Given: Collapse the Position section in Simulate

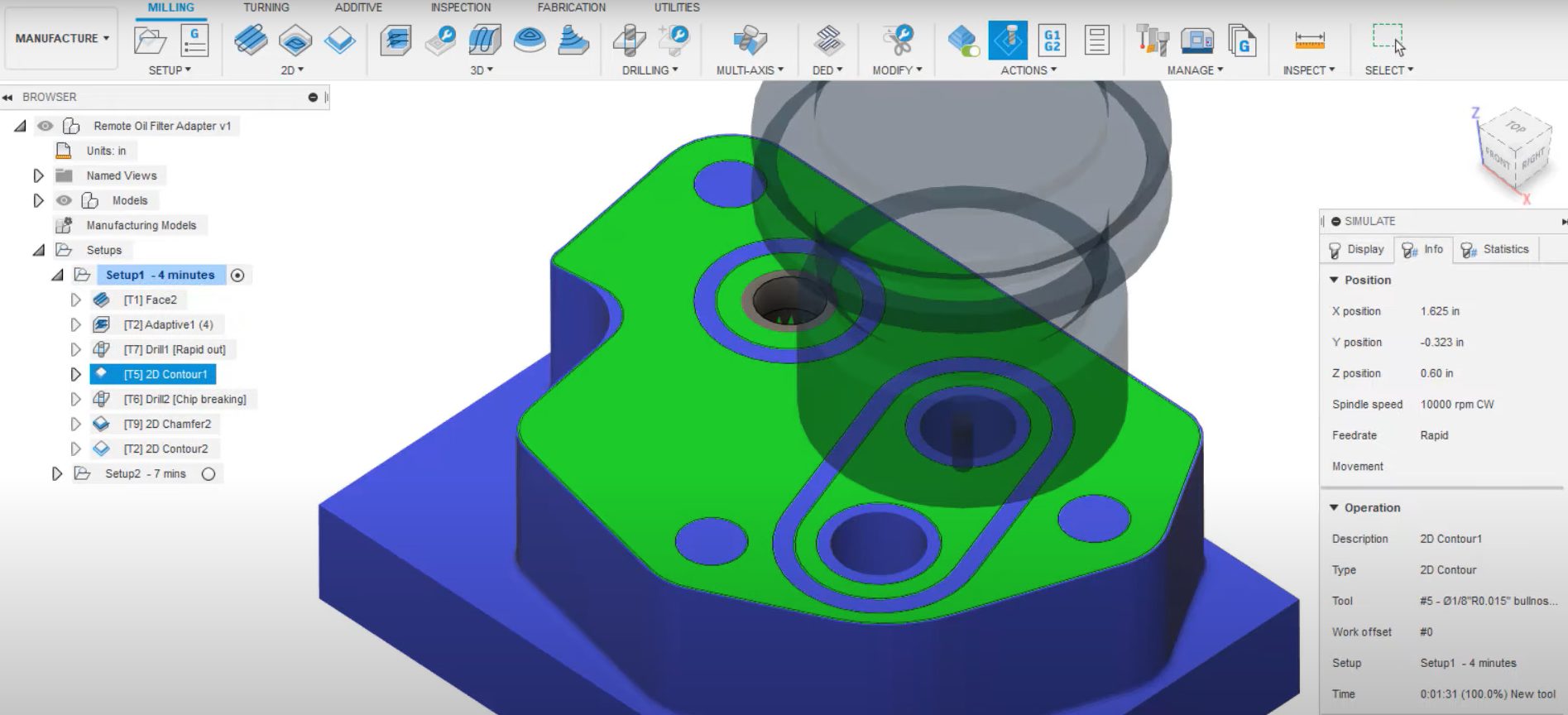Looking at the screenshot, I should pyautogui.click(x=1334, y=280).
